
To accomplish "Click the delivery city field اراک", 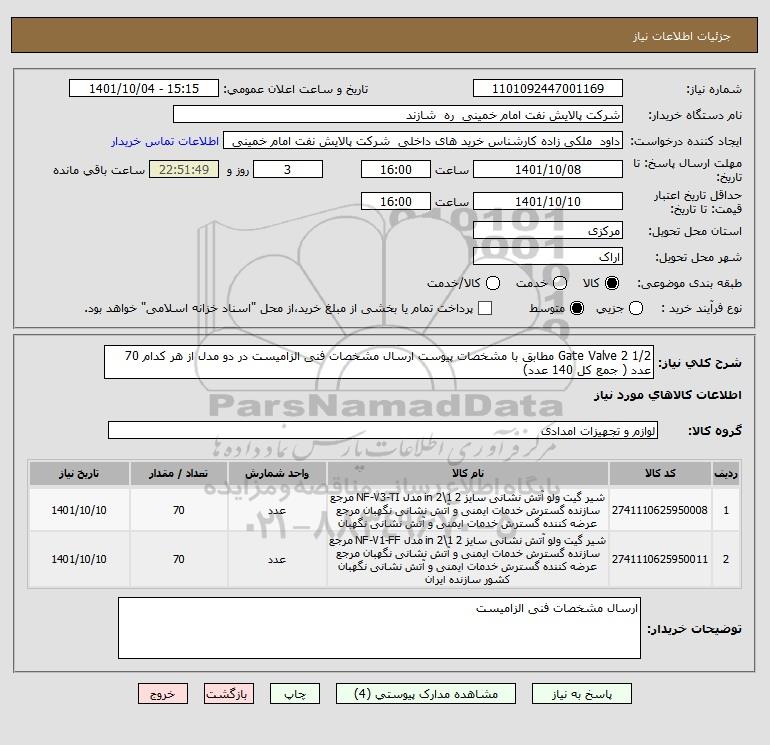I will click(x=548, y=256).
